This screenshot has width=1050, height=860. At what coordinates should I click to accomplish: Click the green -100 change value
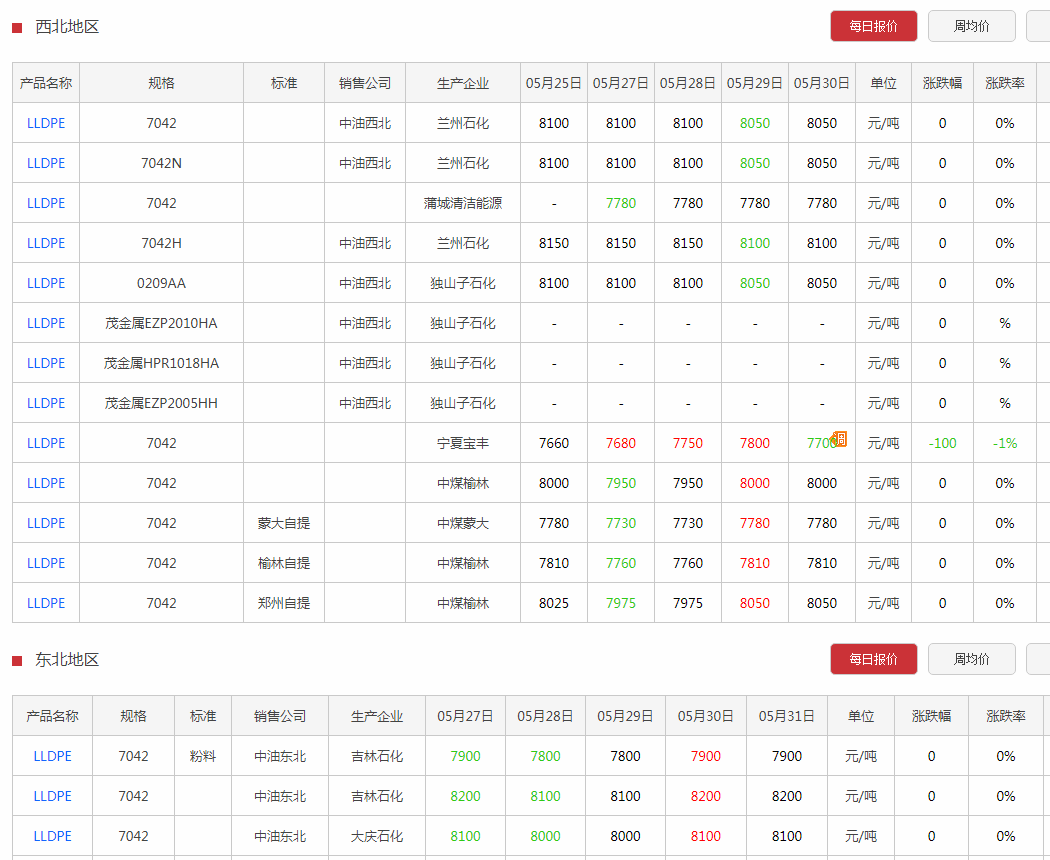tap(942, 443)
